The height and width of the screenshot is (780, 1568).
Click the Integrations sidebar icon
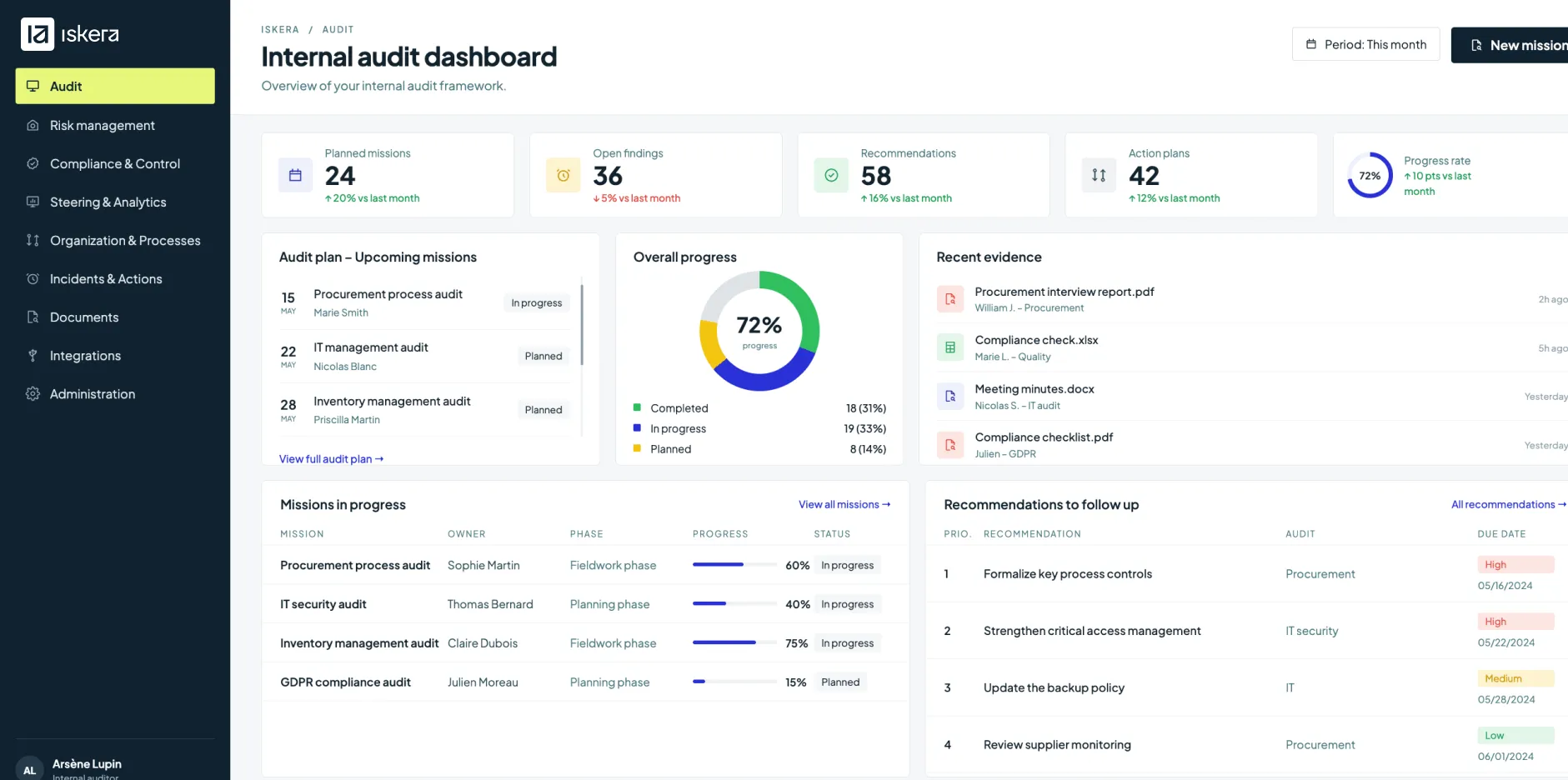pyautogui.click(x=33, y=356)
